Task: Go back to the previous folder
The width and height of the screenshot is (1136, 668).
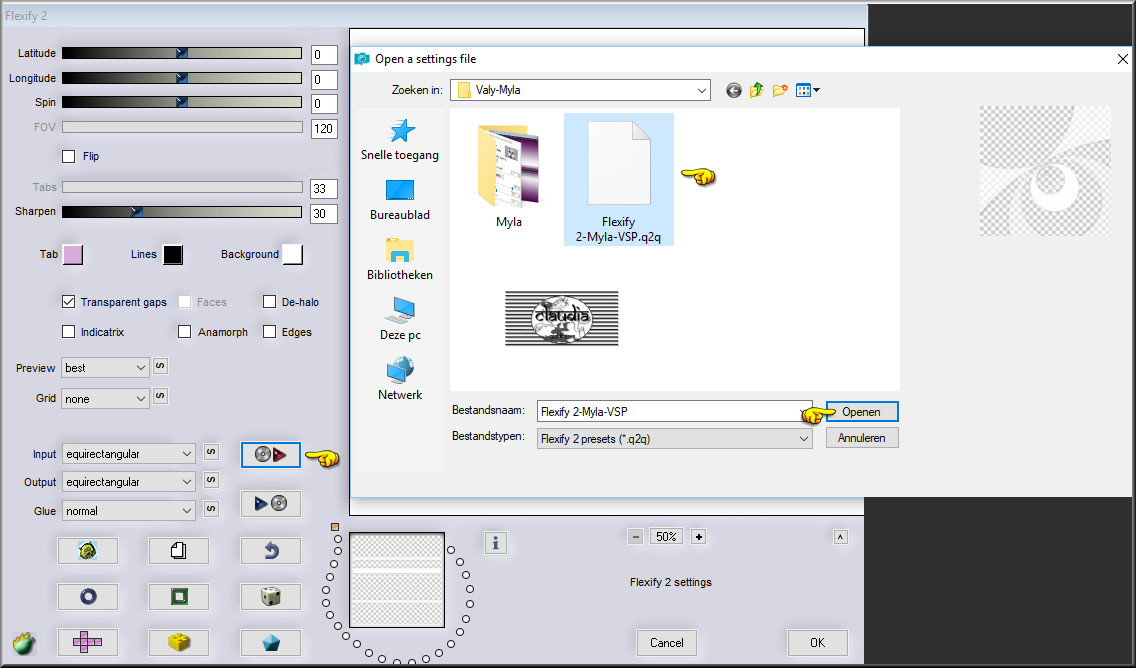Action: click(x=733, y=91)
